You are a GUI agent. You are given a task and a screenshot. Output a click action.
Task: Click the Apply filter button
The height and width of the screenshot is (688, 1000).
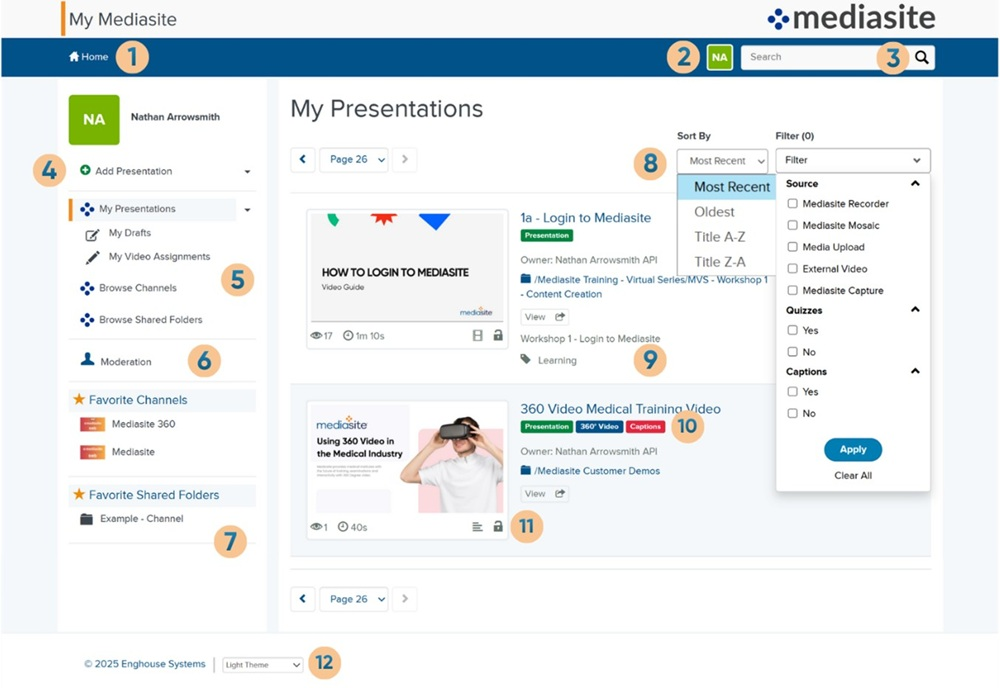(x=852, y=450)
